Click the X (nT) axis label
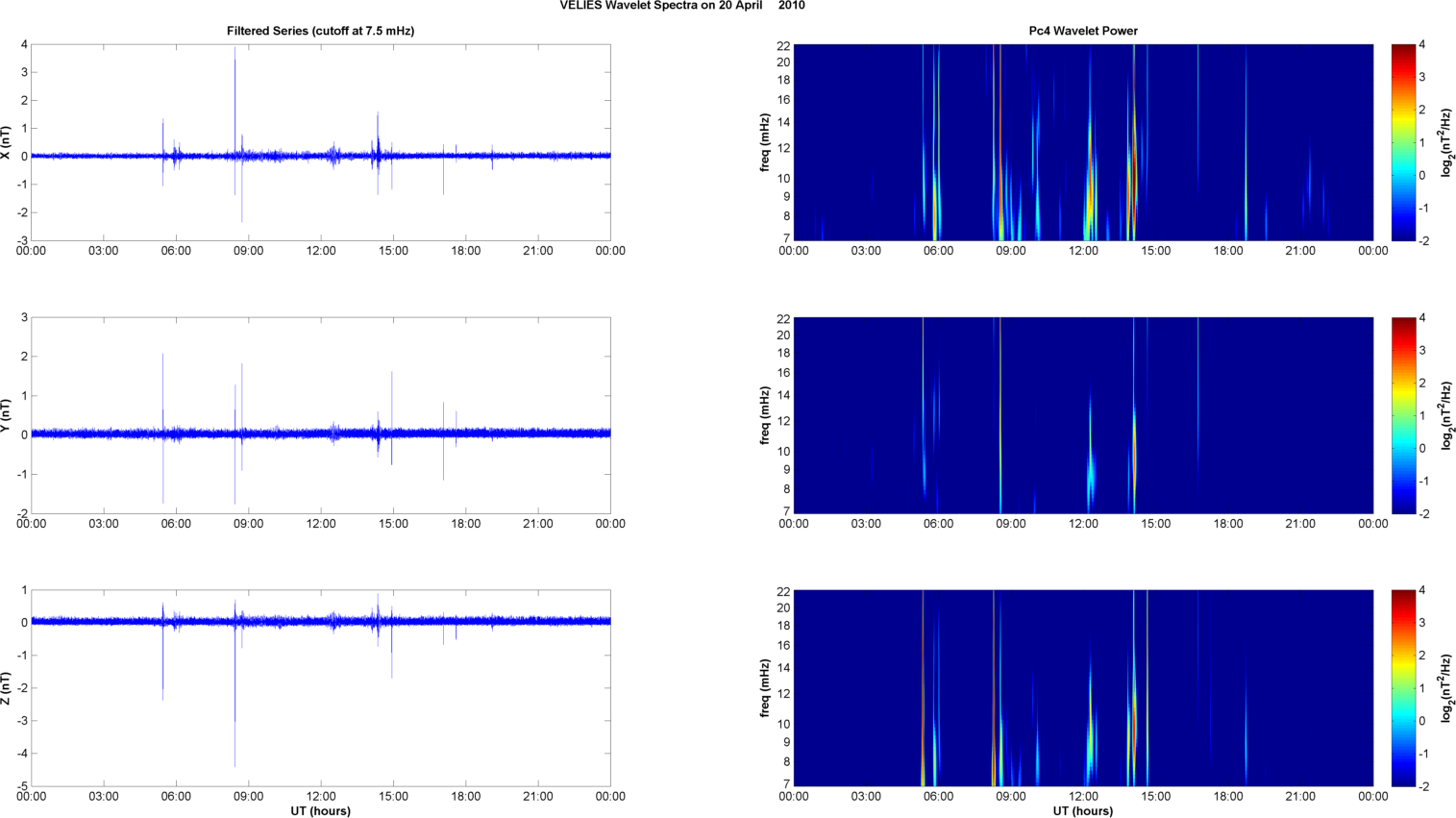The width and height of the screenshot is (1456, 818). 7,142
